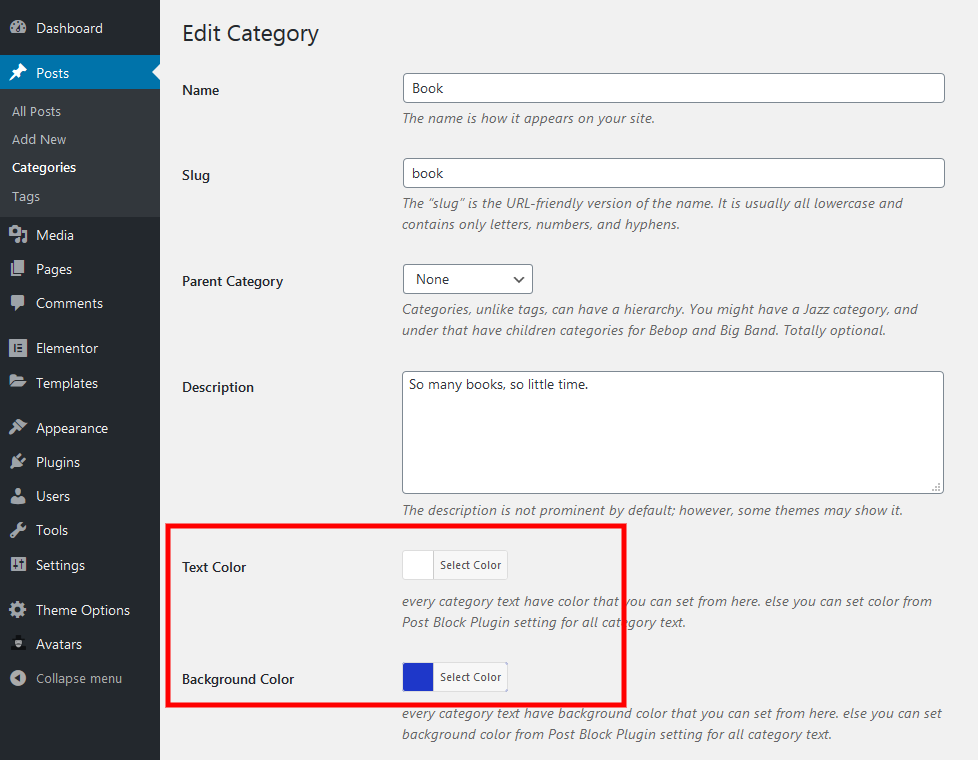The width and height of the screenshot is (978, 760).
Task: Click the Dashboard gauge icon
Action: (x=18, y=28)
